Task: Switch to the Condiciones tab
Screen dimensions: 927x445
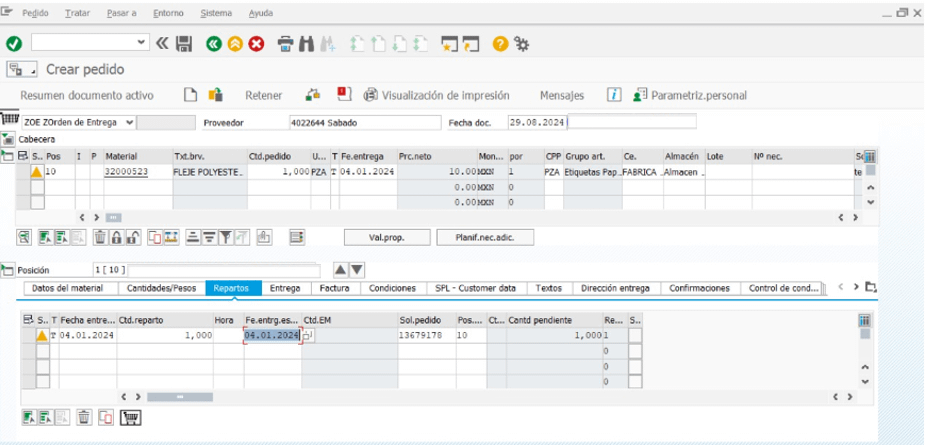Action: [x=392, y=288]
